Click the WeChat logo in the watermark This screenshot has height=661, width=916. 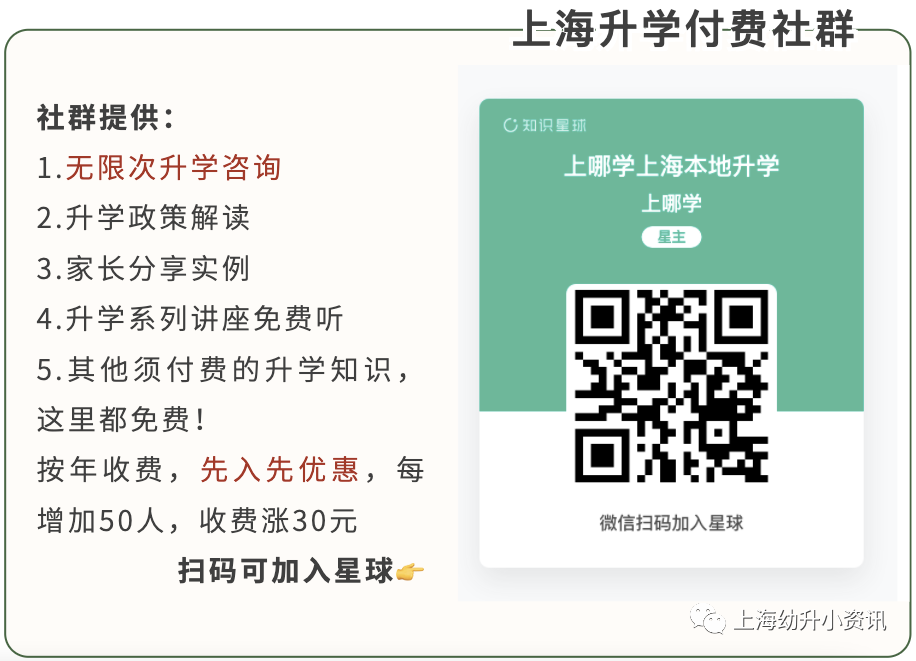coord(707,618)
